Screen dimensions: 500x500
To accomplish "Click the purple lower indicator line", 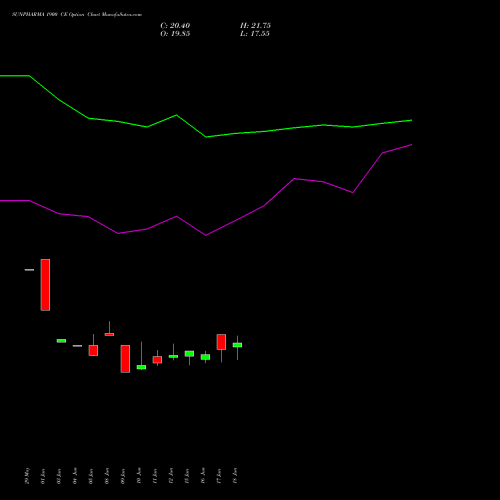I will [x=206, y=235].
